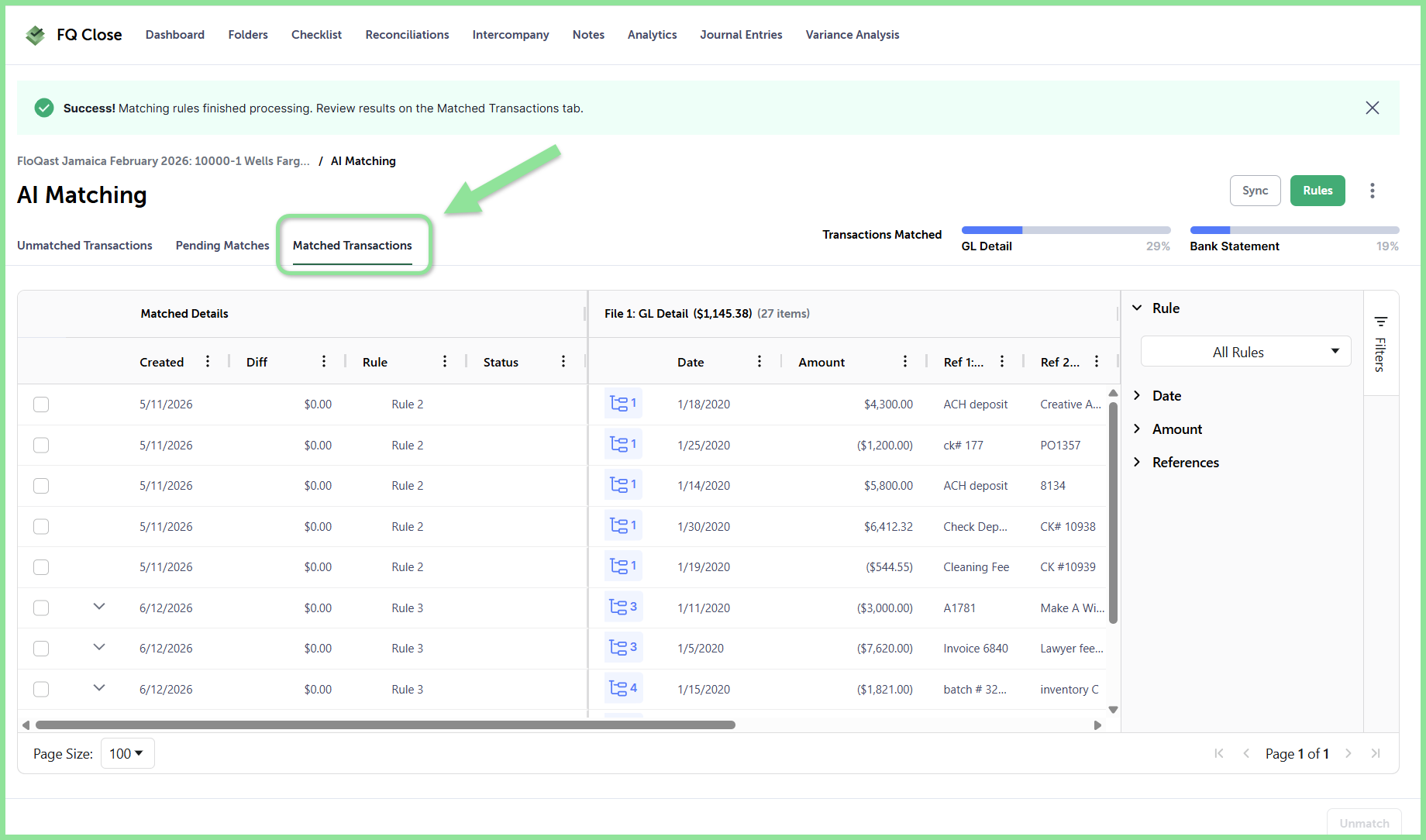
Task: Open Intercompany in the top navigation
Action: click(x=511, y=35)
